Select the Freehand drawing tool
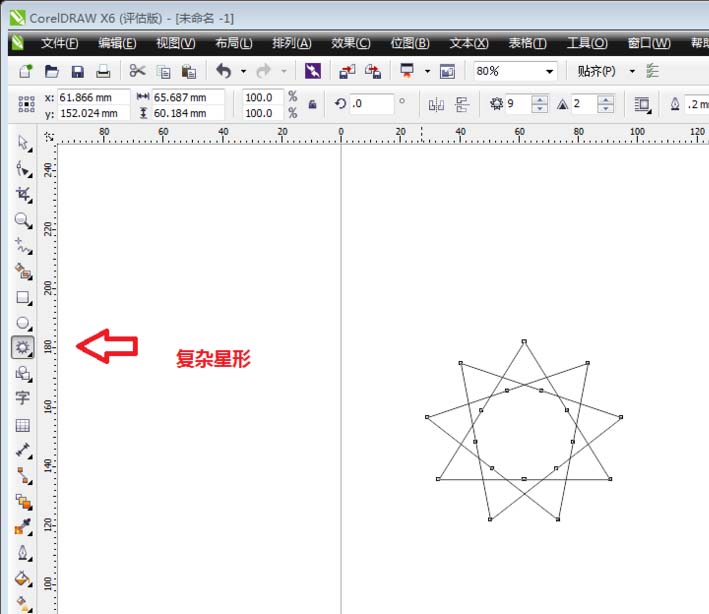 [23, 246]
